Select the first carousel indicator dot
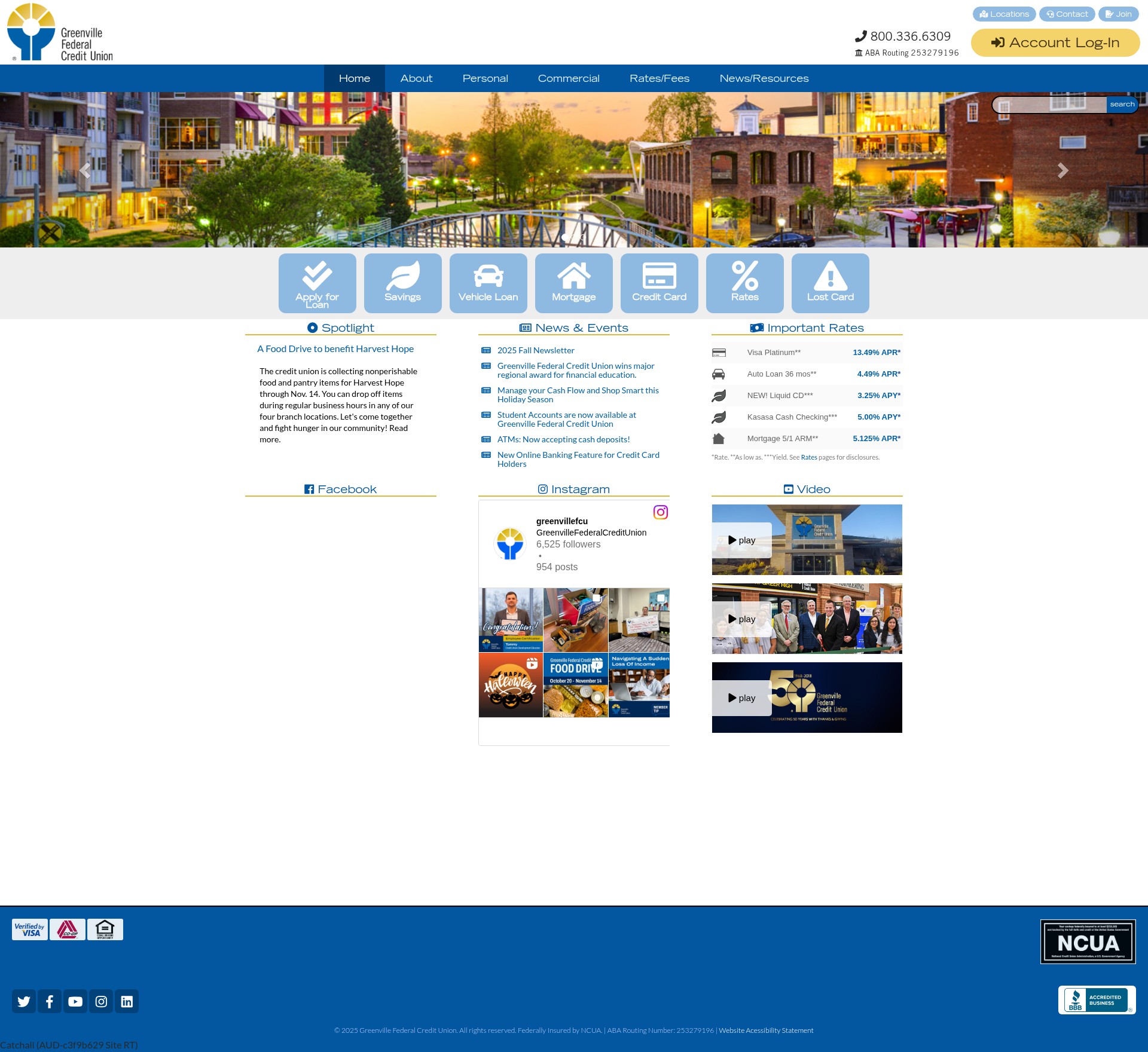Screen dimensions: 1148x1052 coord(565,237)
